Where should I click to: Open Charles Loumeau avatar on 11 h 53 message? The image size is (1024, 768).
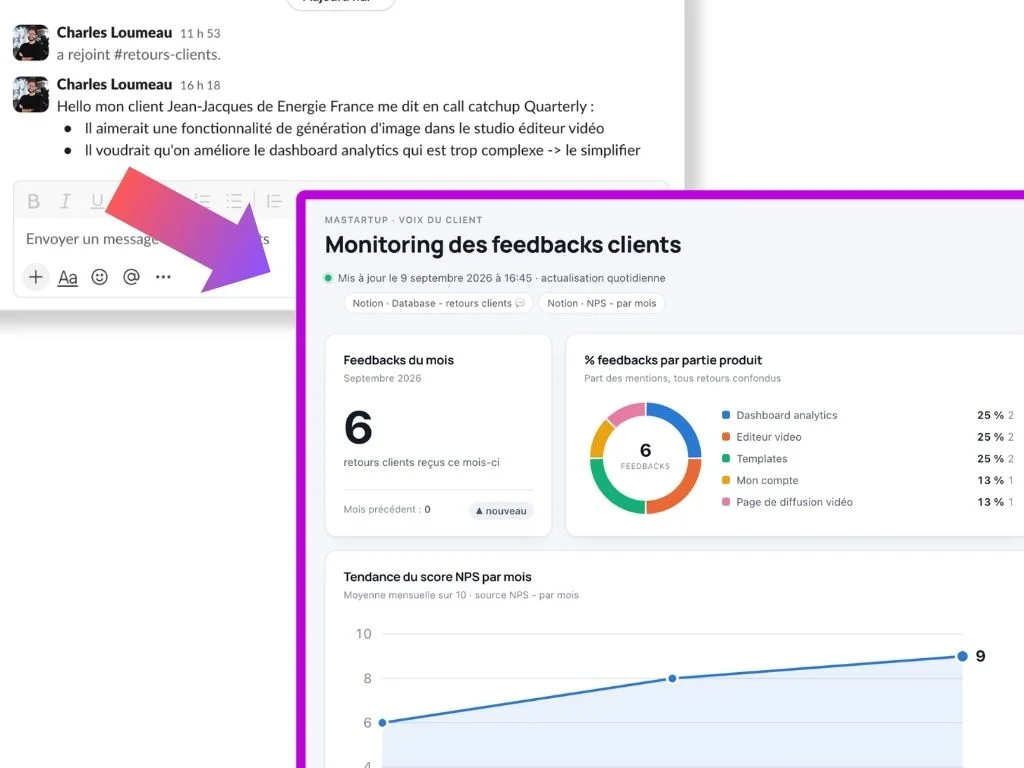31,42
